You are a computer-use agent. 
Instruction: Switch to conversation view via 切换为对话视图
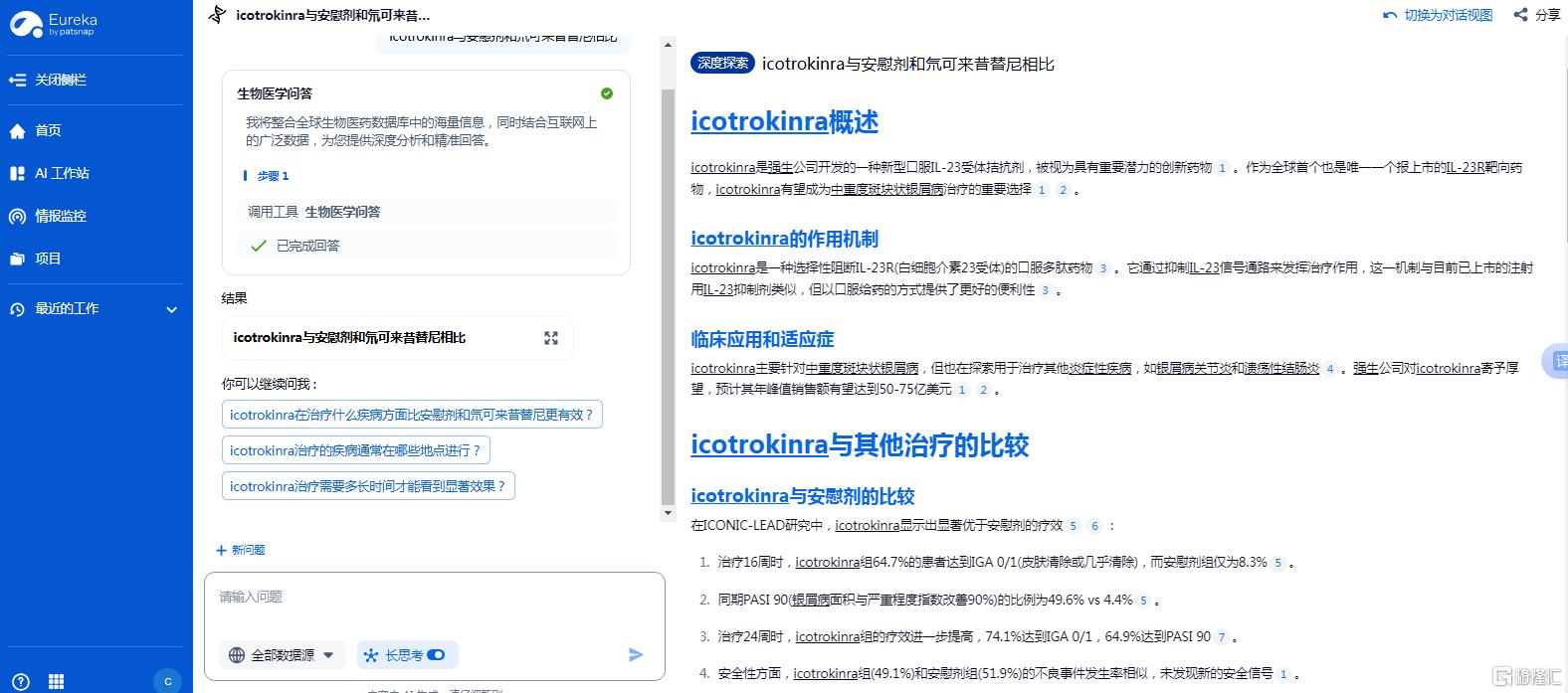(x=1439, y=15)
